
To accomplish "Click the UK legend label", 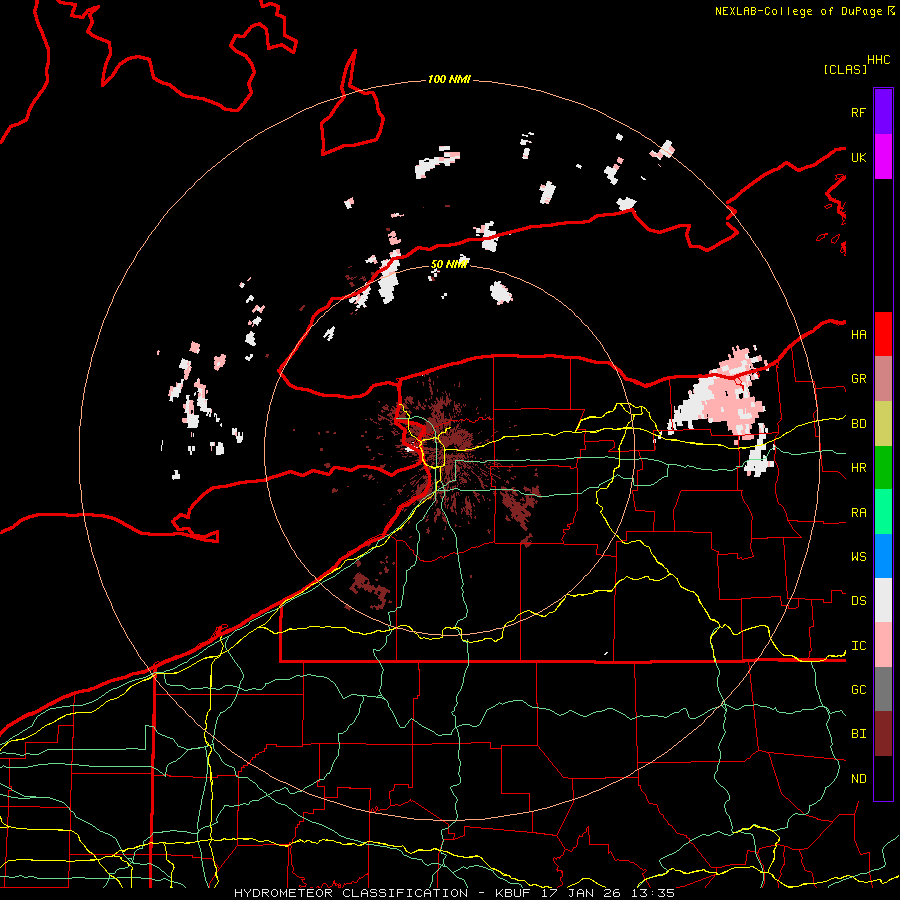I will coord(858,157).
